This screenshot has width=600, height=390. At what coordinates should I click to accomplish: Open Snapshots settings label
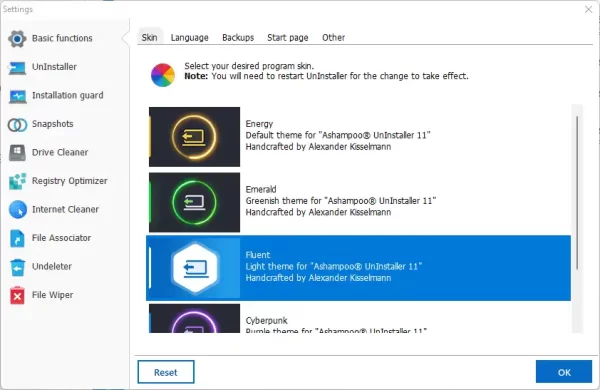52,124
